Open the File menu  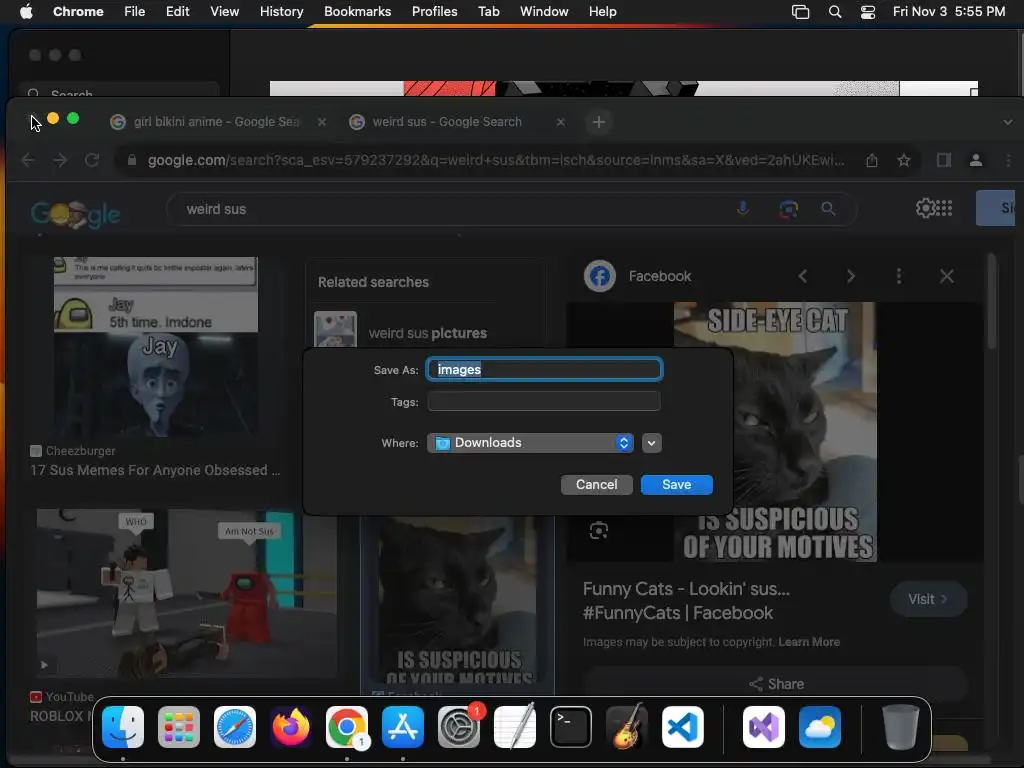[135, 12]
